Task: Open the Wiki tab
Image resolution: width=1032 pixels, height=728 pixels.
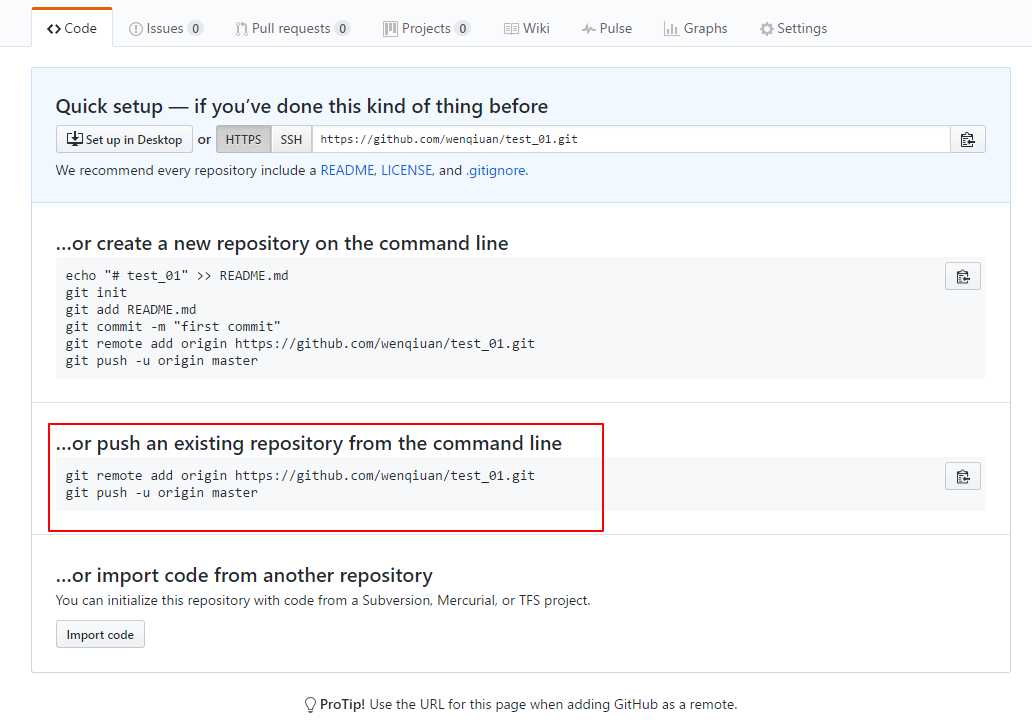Action: pos(527,29)
